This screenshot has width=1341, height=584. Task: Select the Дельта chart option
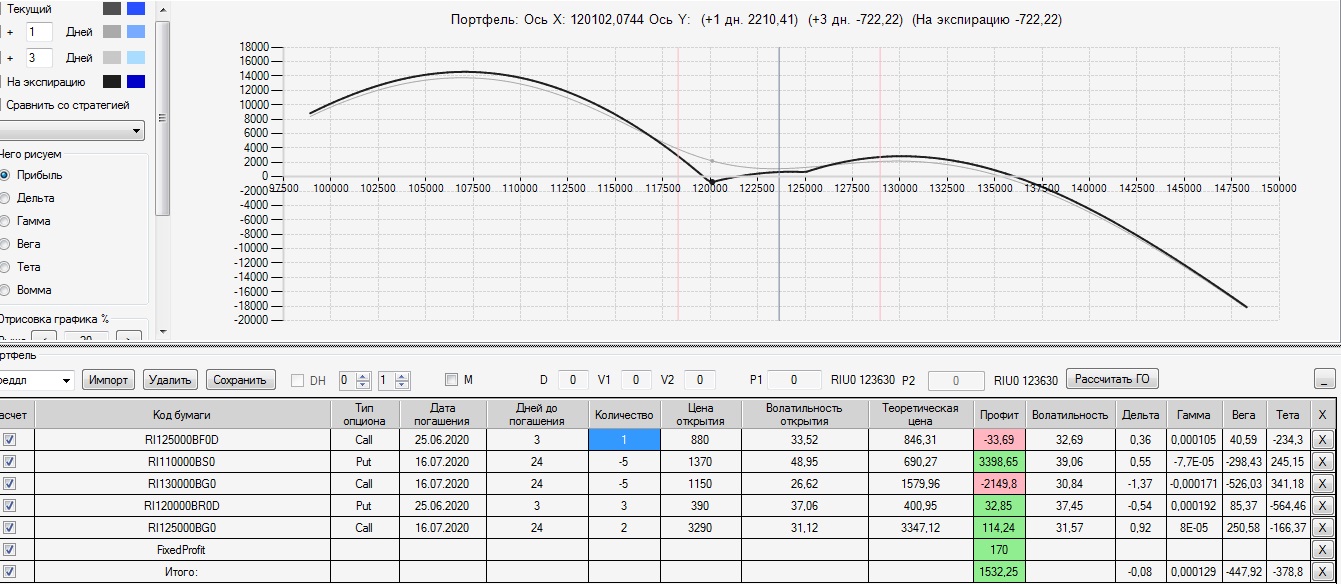(x=6, y=198)
